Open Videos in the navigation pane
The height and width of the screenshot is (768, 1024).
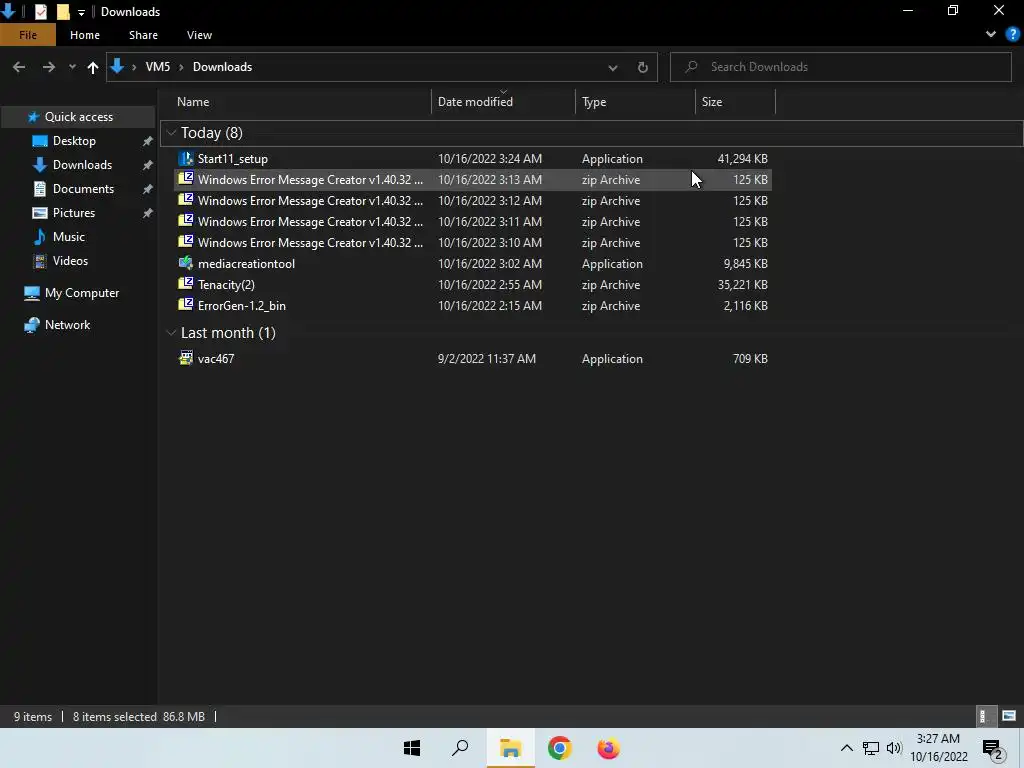coord(70,261)
